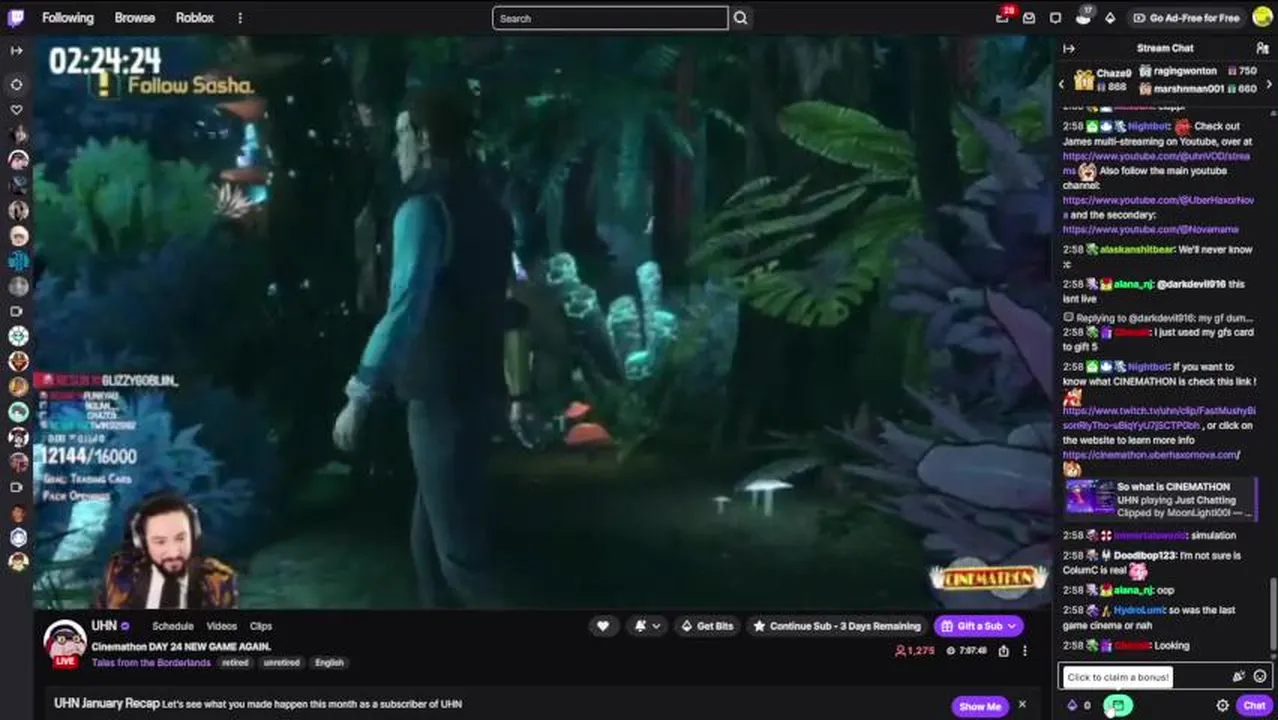This screenshot has width=1278, height=720.
Task: Show previous gift leaderboard entry
Action: click(1062, 85)
